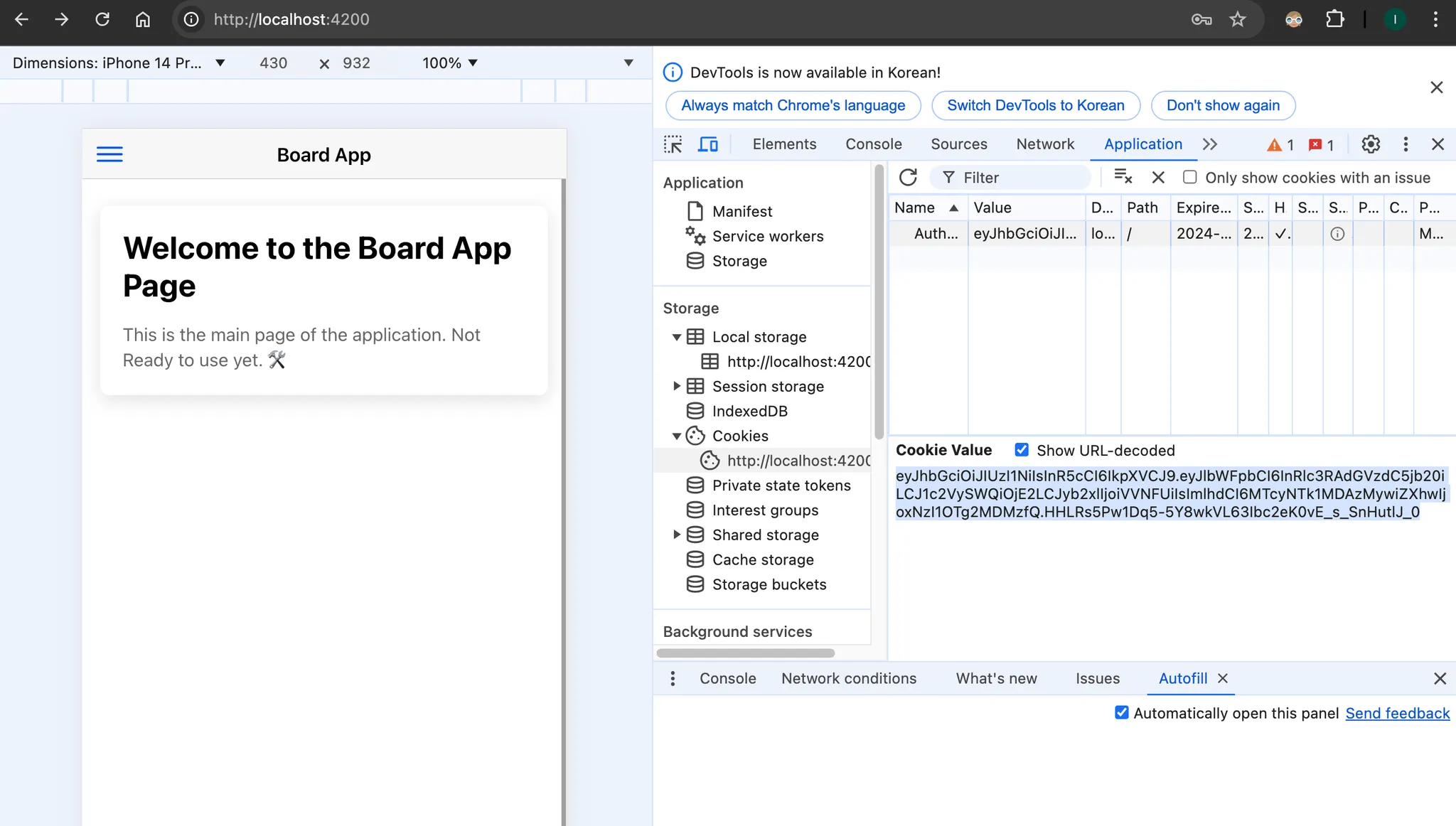Expand the Session storage tree node

coord(676,386)
